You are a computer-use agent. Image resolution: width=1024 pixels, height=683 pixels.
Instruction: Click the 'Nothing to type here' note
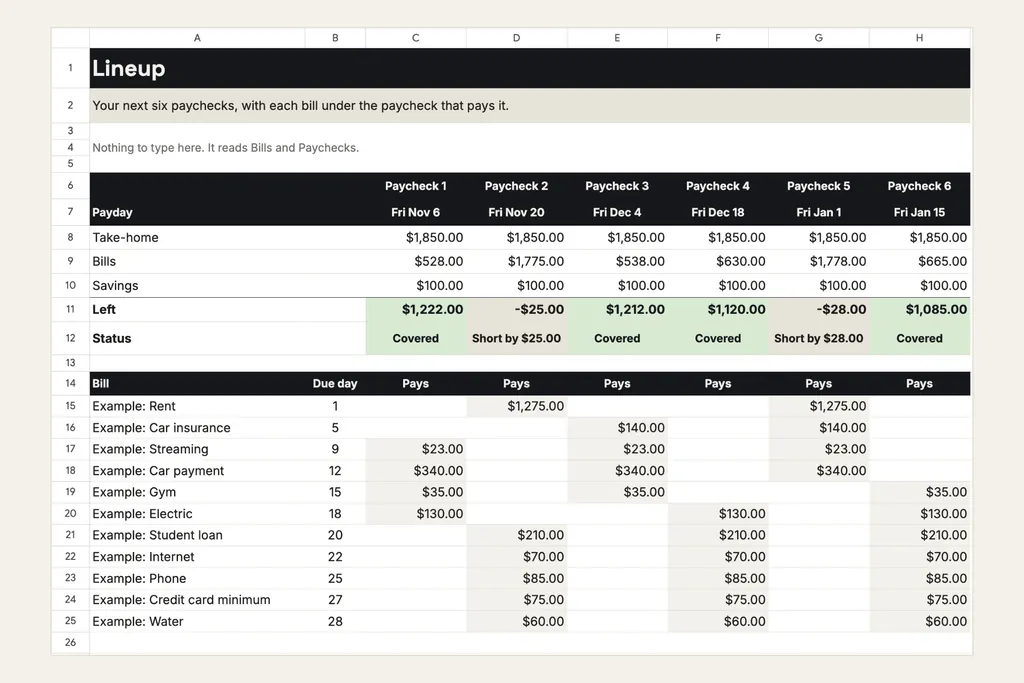225,148
